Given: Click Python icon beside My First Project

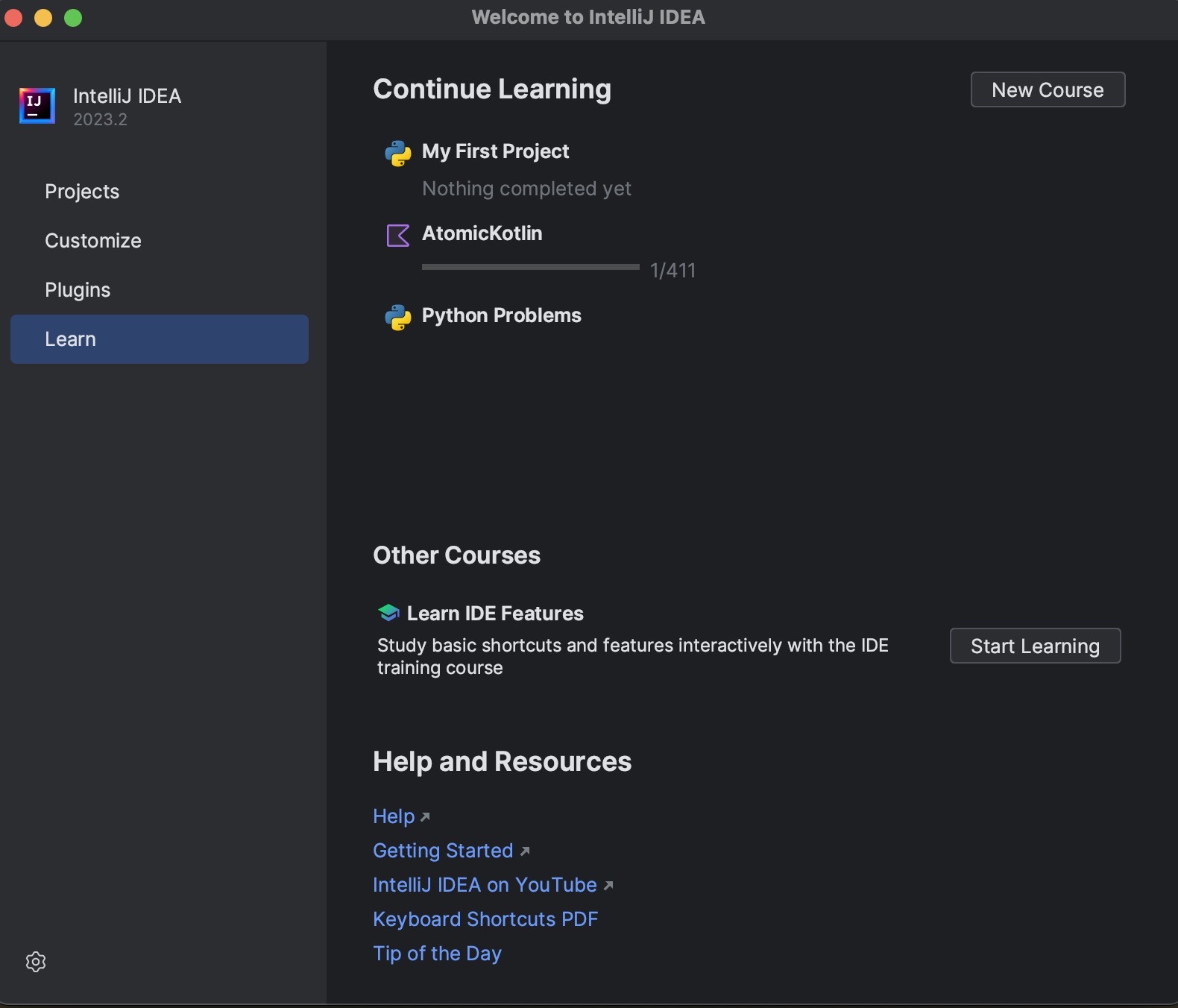Looking at the screenshot, I should click(x=398, y=153).
